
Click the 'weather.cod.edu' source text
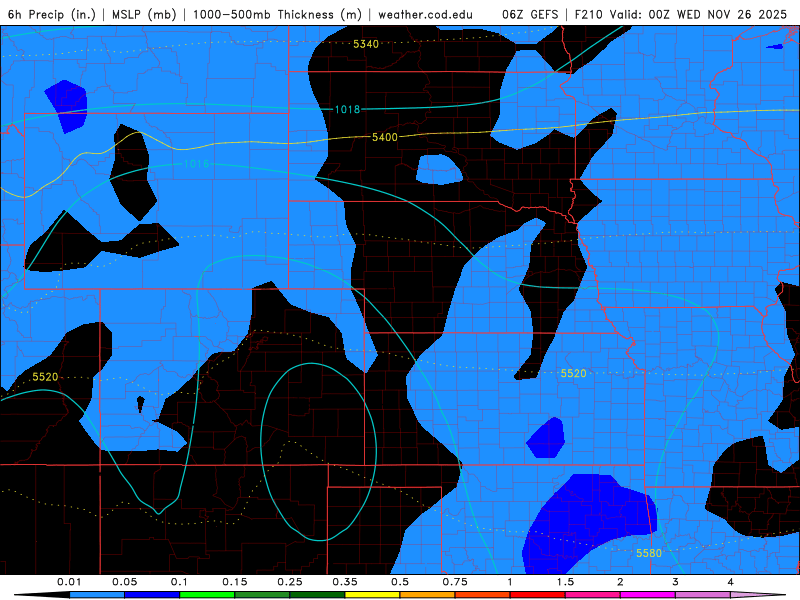(x=425, y=14)
